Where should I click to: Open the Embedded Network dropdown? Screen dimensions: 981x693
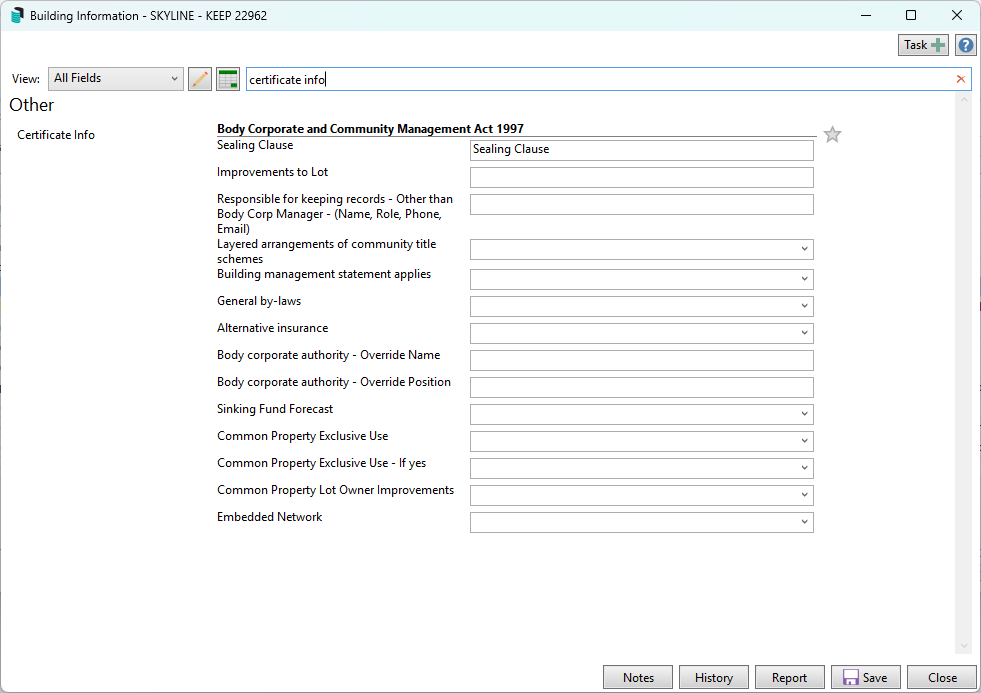(x=641, y=522)
